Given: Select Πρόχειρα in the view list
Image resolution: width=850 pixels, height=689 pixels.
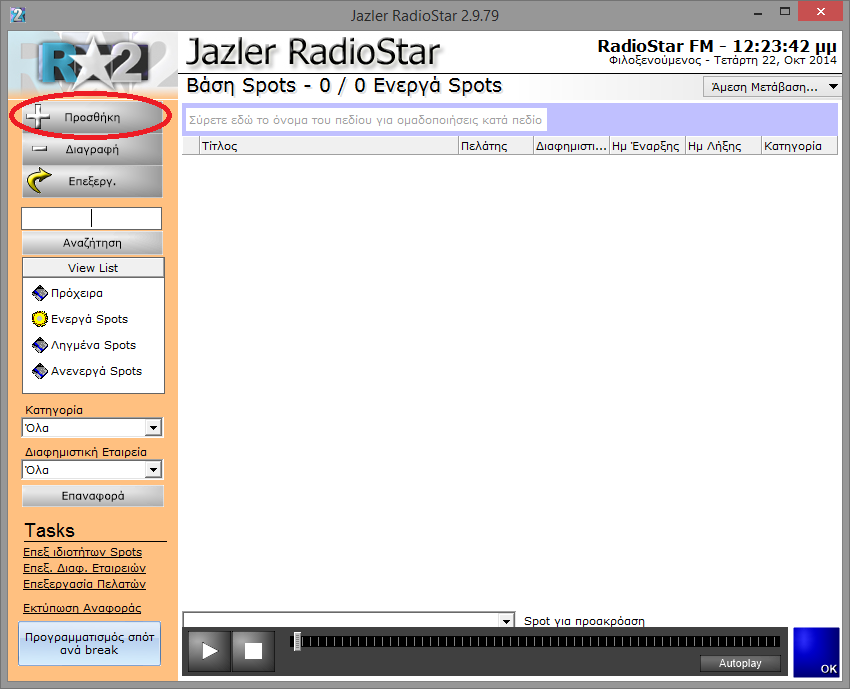Looking at the screenshot, I should coord(76,293).
